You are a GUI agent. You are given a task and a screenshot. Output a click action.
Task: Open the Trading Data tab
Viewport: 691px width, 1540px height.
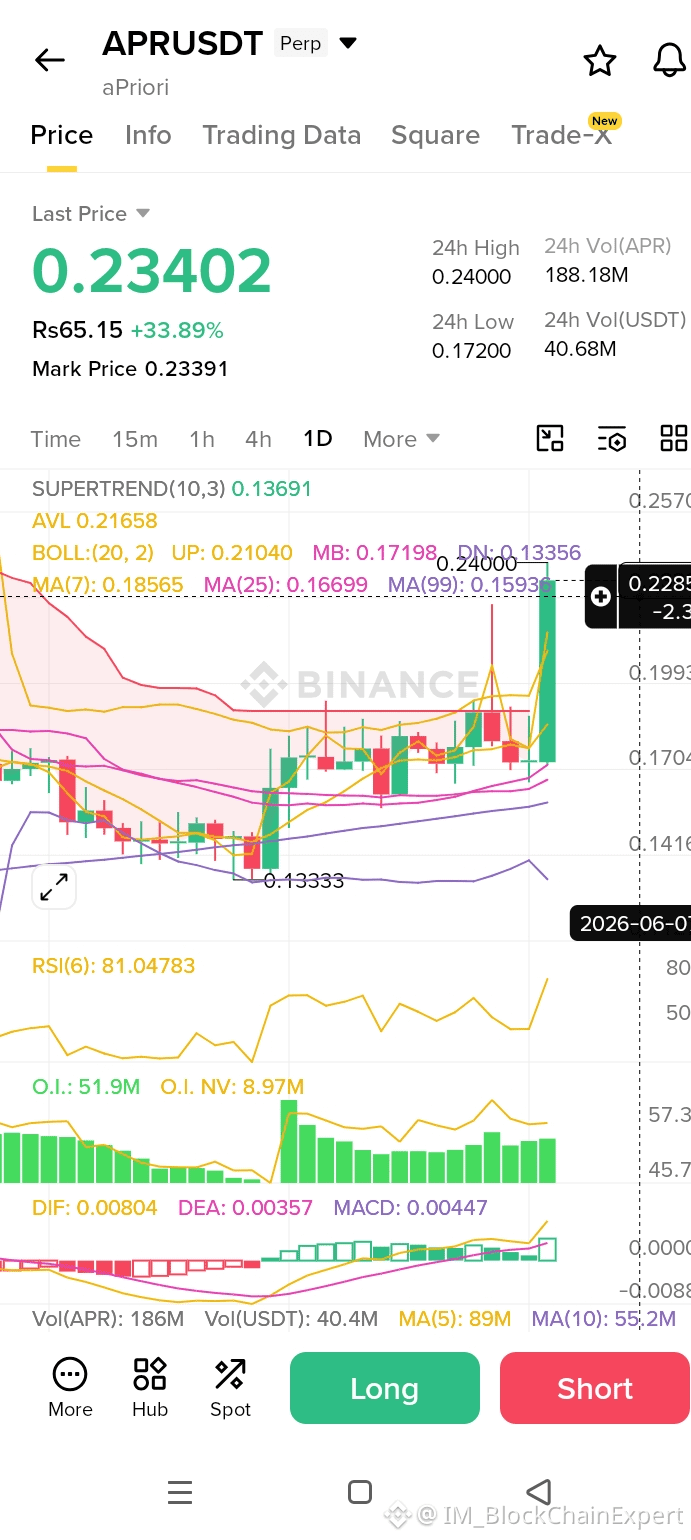(x=282, y=135)
